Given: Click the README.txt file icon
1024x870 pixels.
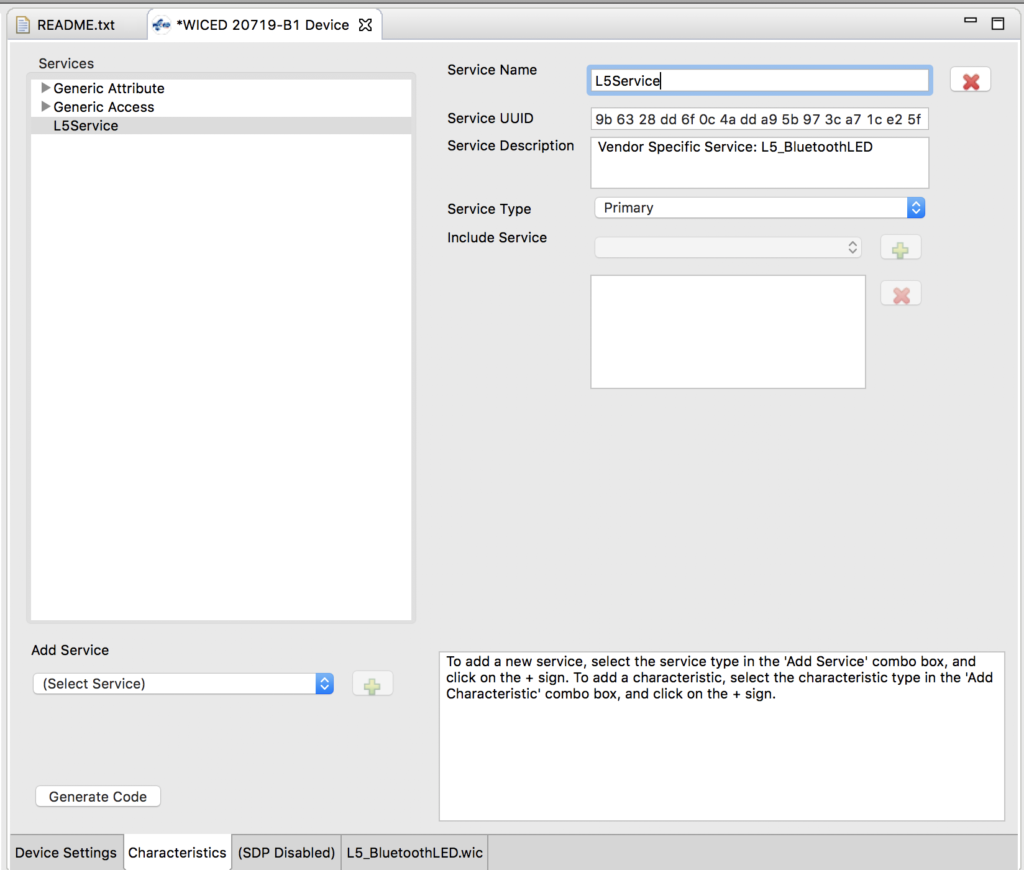Looking at the screenshot, I should tap(23, 25).
